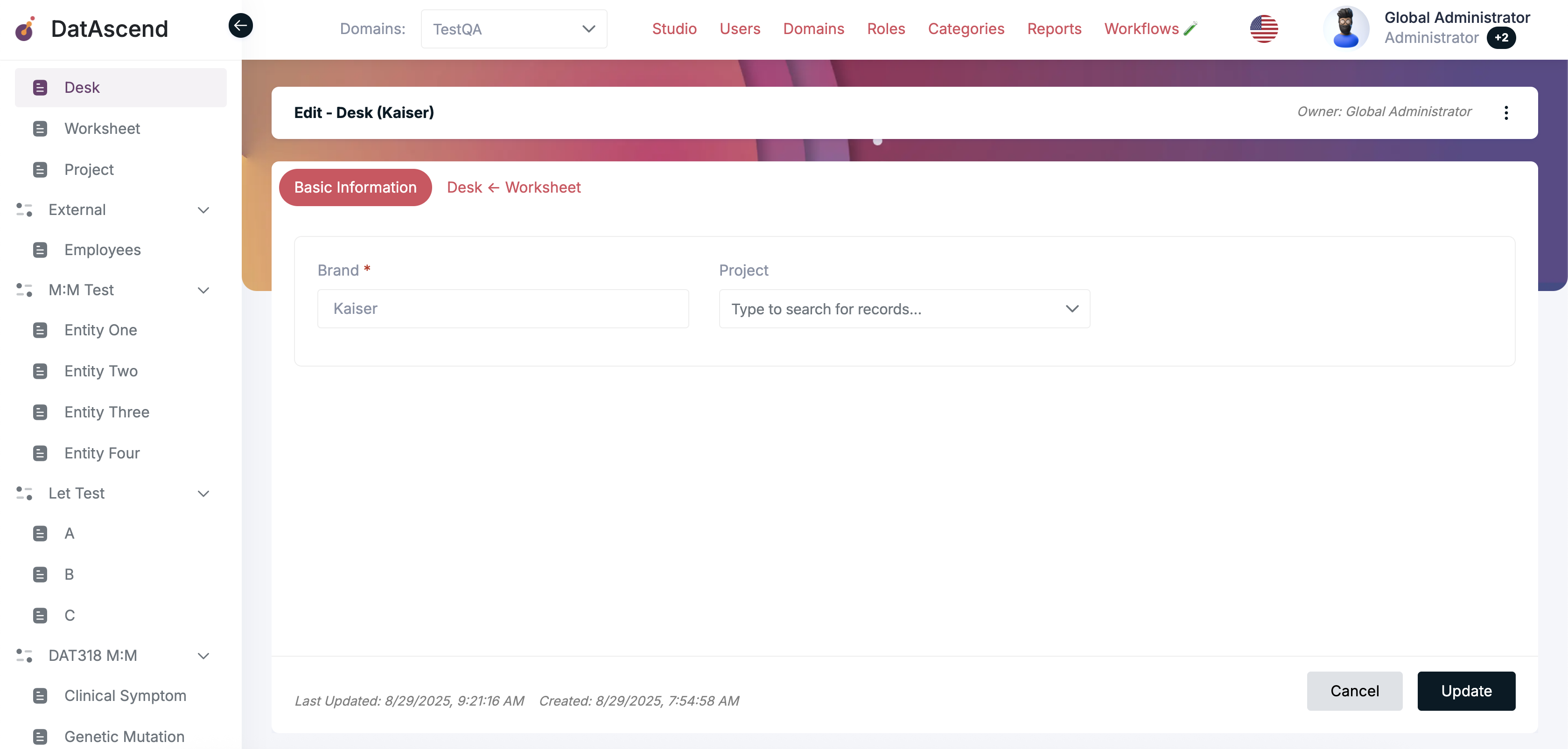
Task: Collapse the Let Test group
Action: [203, 493]
